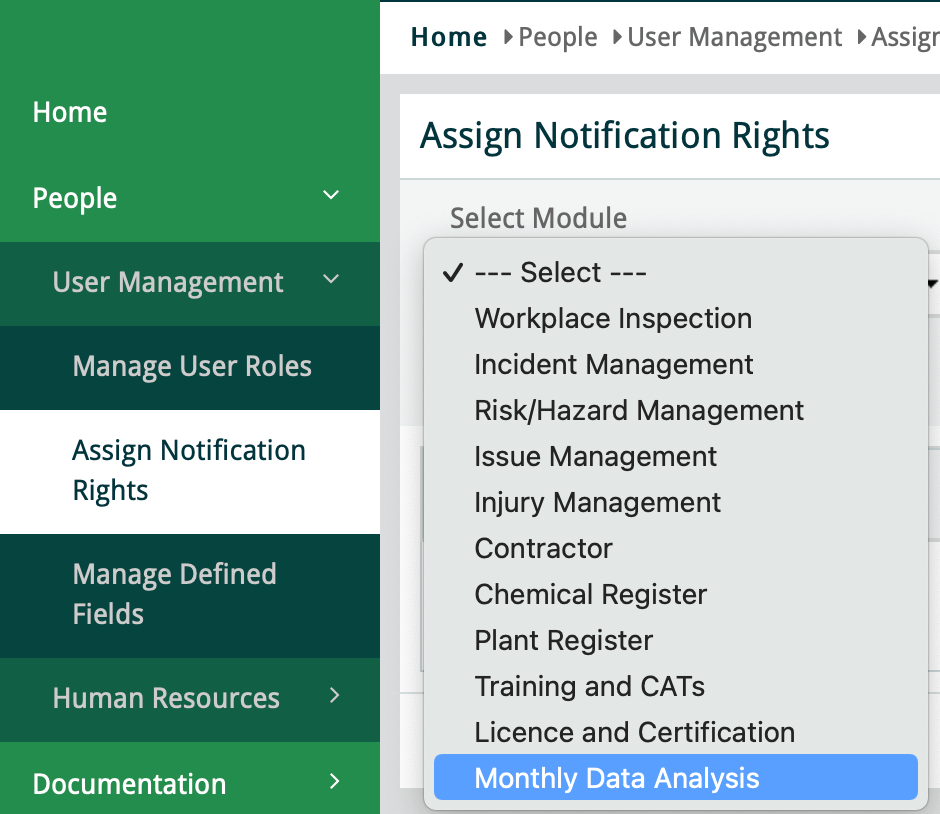Select Incident Management option

pyautogui.click(x=614, y=365)
